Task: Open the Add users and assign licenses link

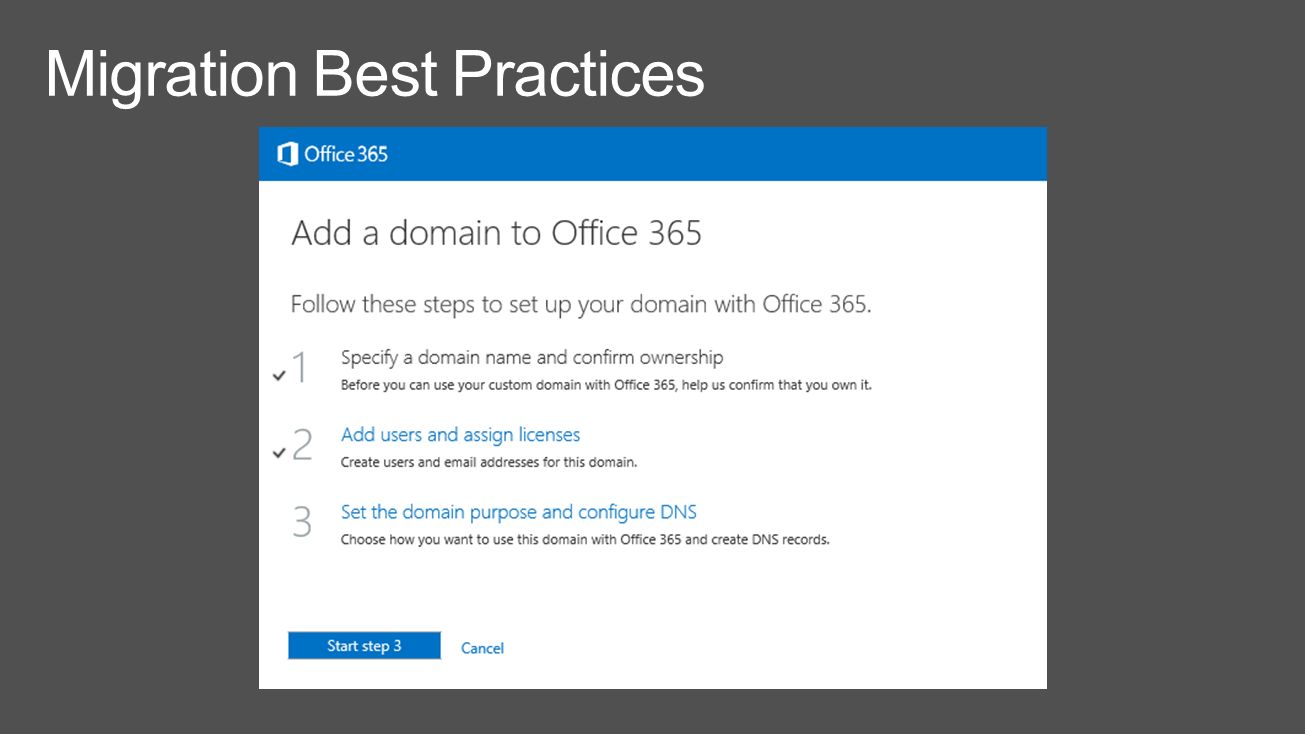Action: tap(460, 435)
